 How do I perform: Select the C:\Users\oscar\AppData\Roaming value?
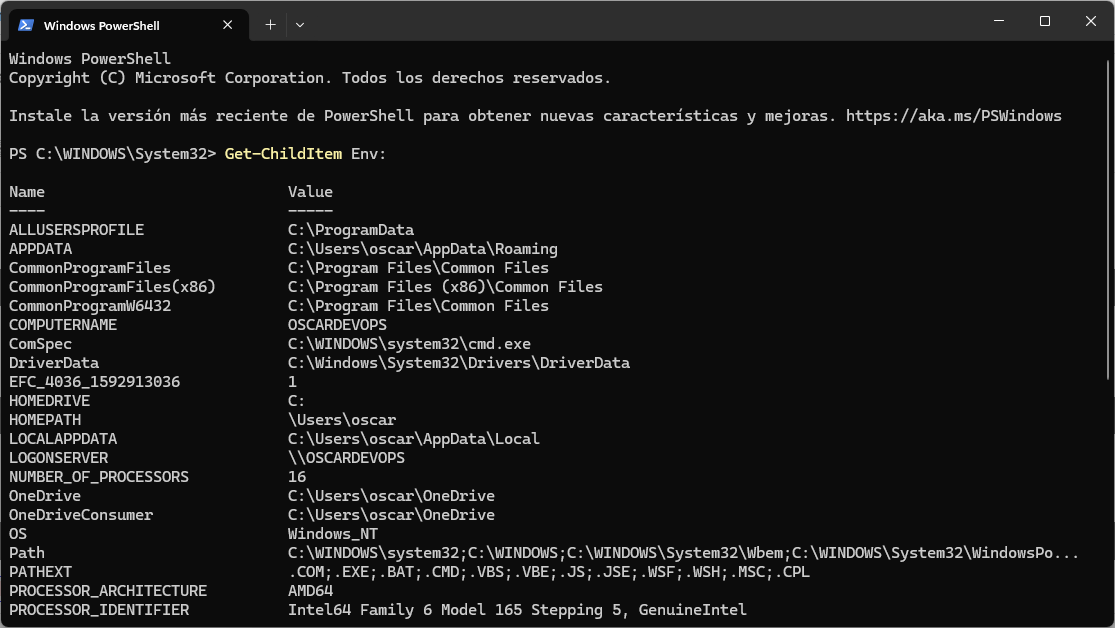click(x=422, y=249)
